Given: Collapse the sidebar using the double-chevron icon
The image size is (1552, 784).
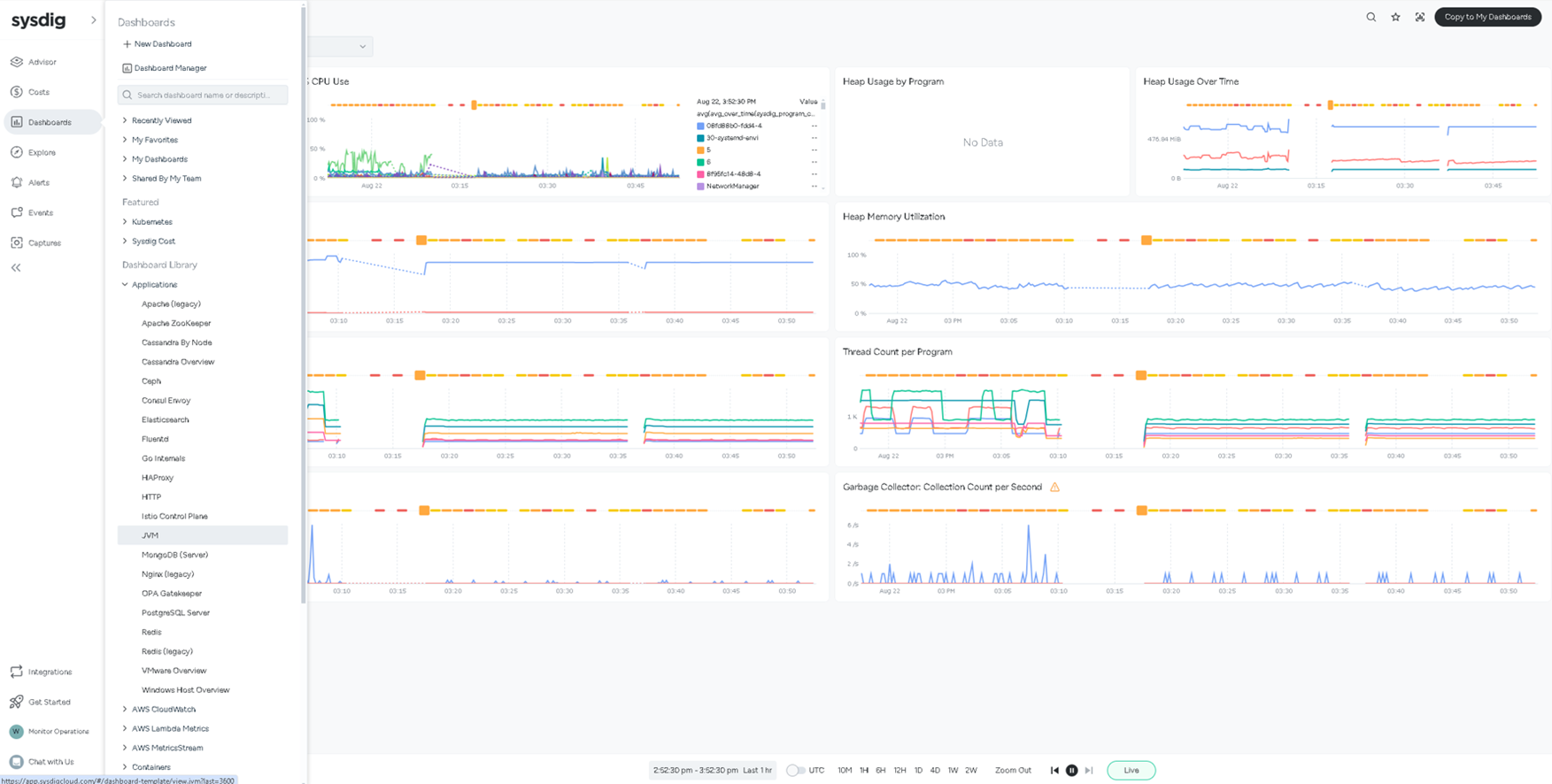Looking at the screenshot, I should (16, 267).
